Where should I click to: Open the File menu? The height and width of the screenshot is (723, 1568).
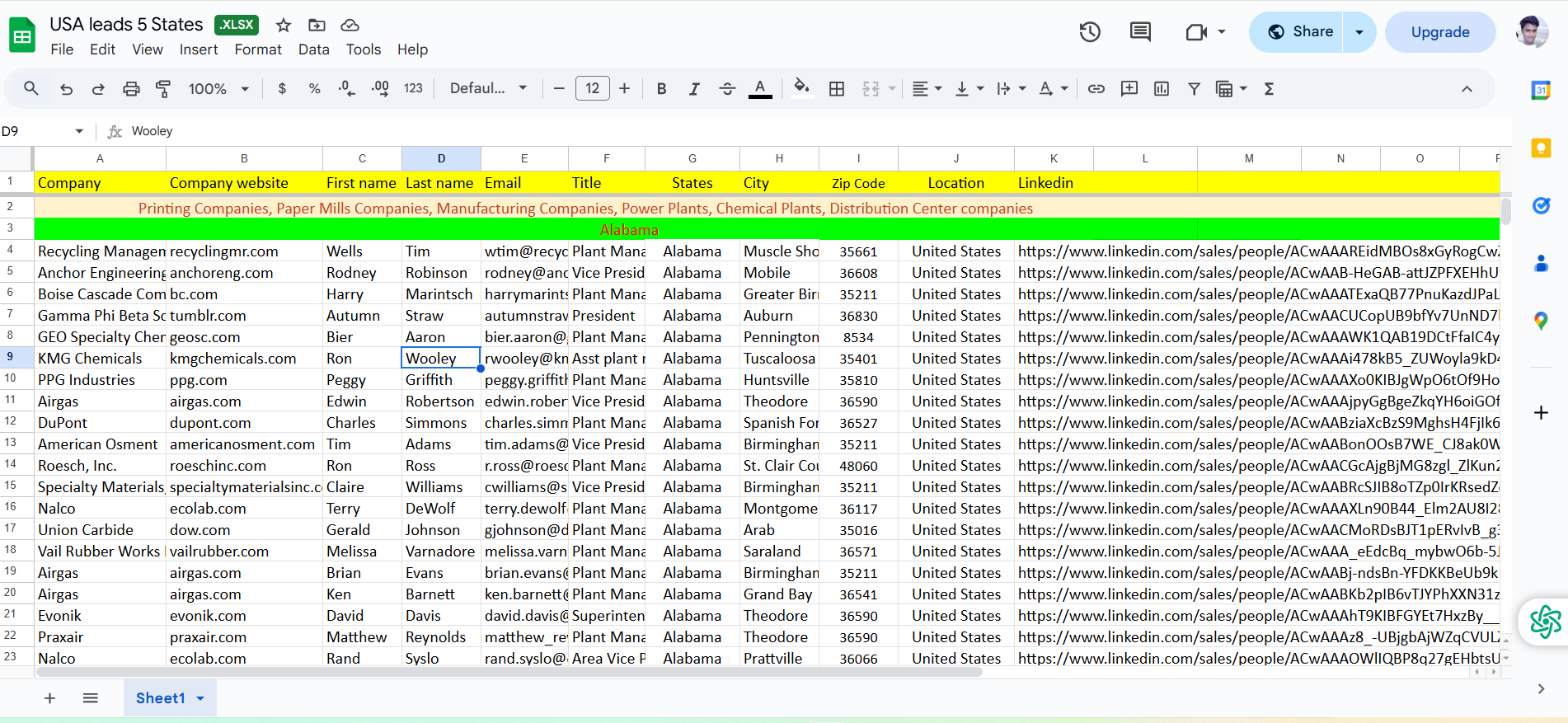pyautogui.click(x=62, y=49)
